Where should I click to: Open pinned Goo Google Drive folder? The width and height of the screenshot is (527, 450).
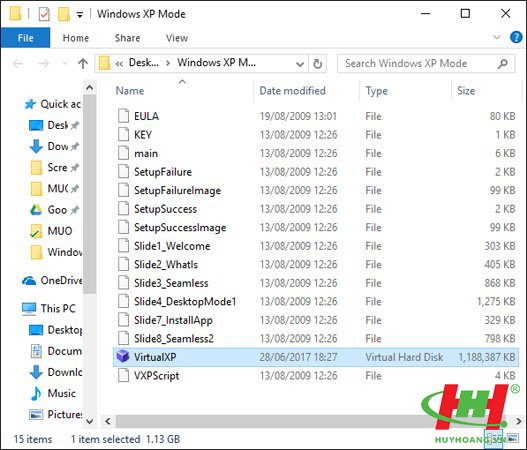pos(54,210)
